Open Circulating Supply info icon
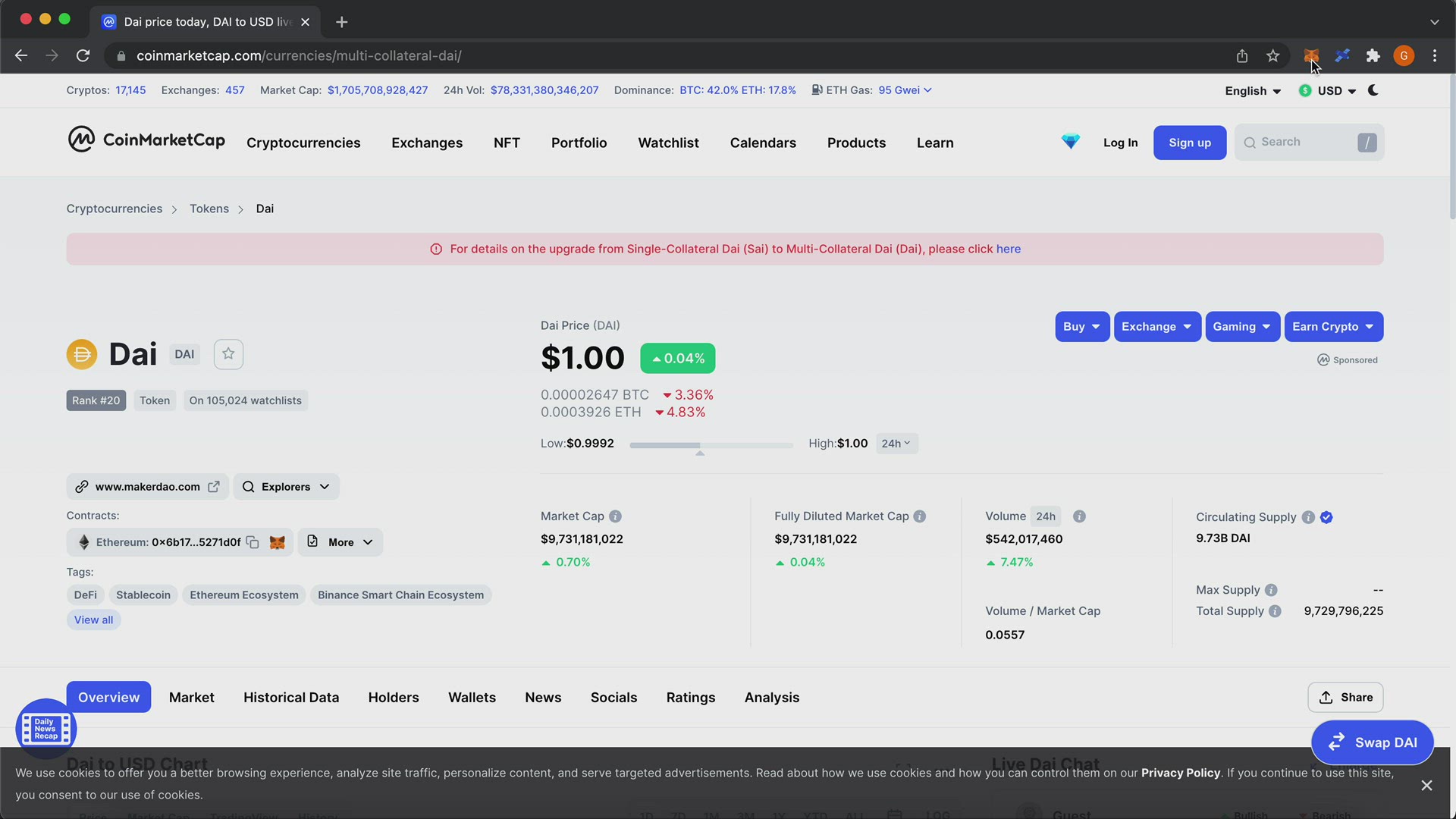The image size is (1456, 819). [x=1308, y=517]
